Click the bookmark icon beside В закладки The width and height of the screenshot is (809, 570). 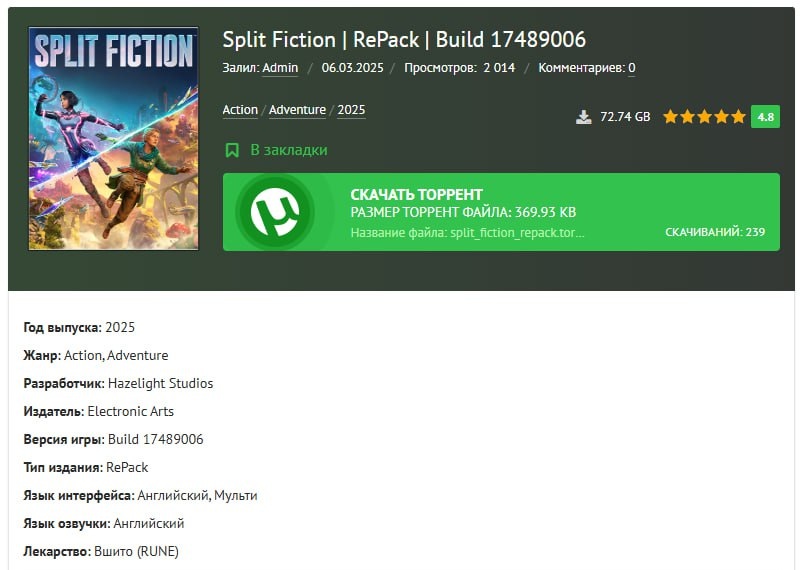[232, 150]
